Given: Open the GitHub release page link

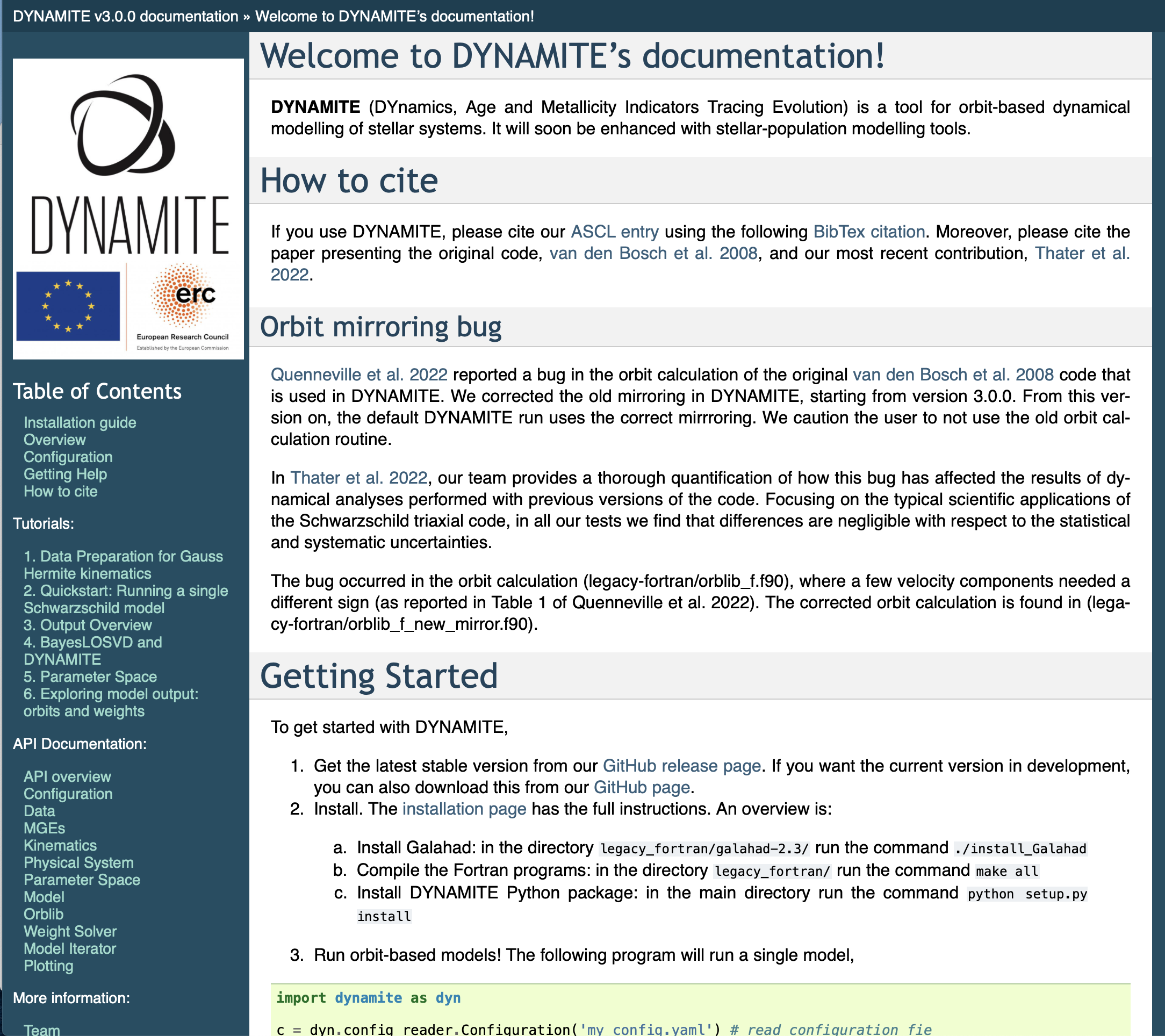Looking at the screenshot, I should (682, 765).
